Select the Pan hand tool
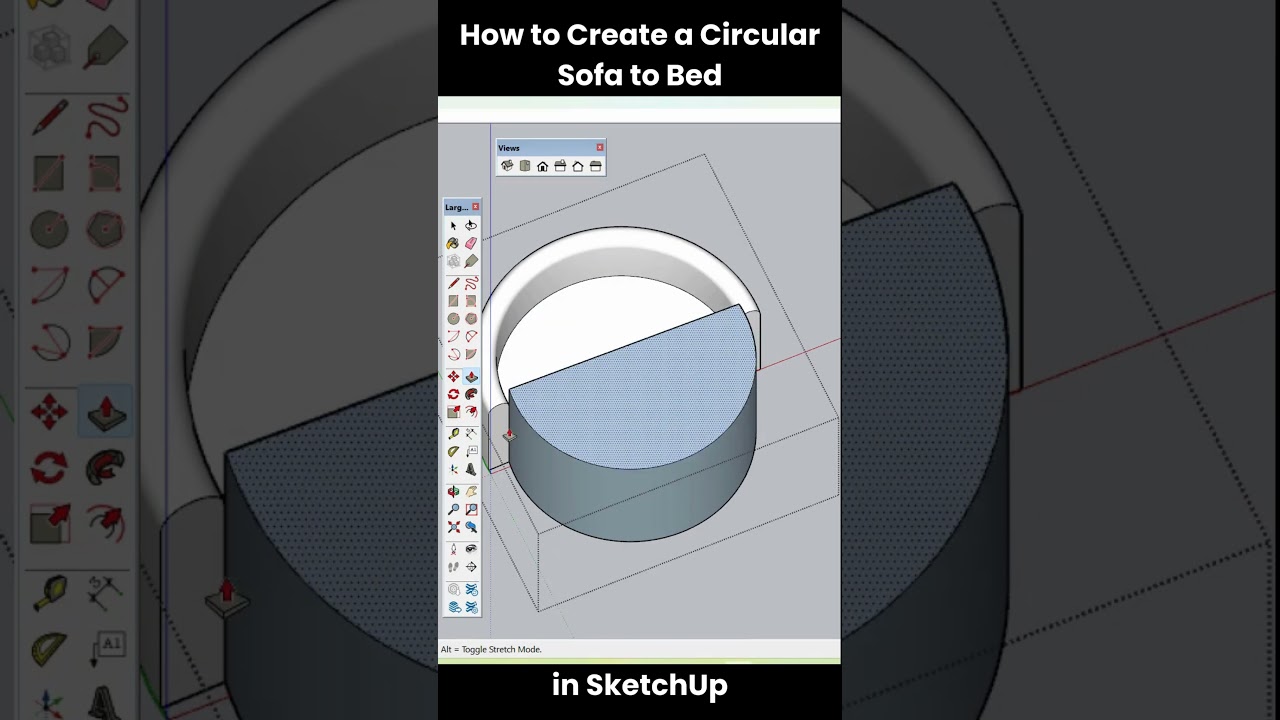The image size is (1280, 720). [471, 492]
